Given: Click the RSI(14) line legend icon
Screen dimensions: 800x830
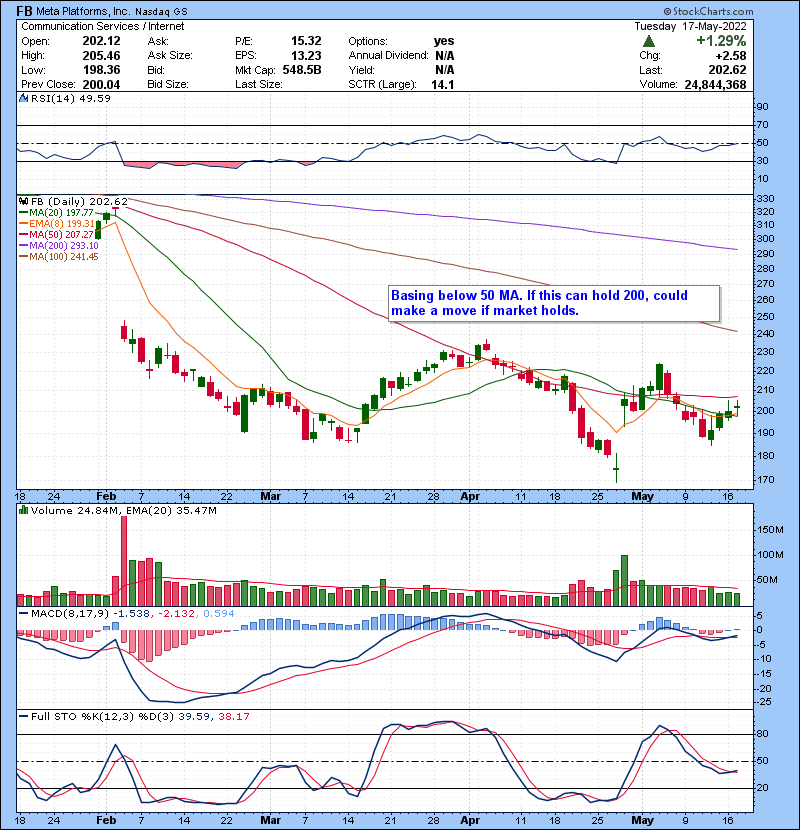Looking at the screenshot, I should [23, 98].
